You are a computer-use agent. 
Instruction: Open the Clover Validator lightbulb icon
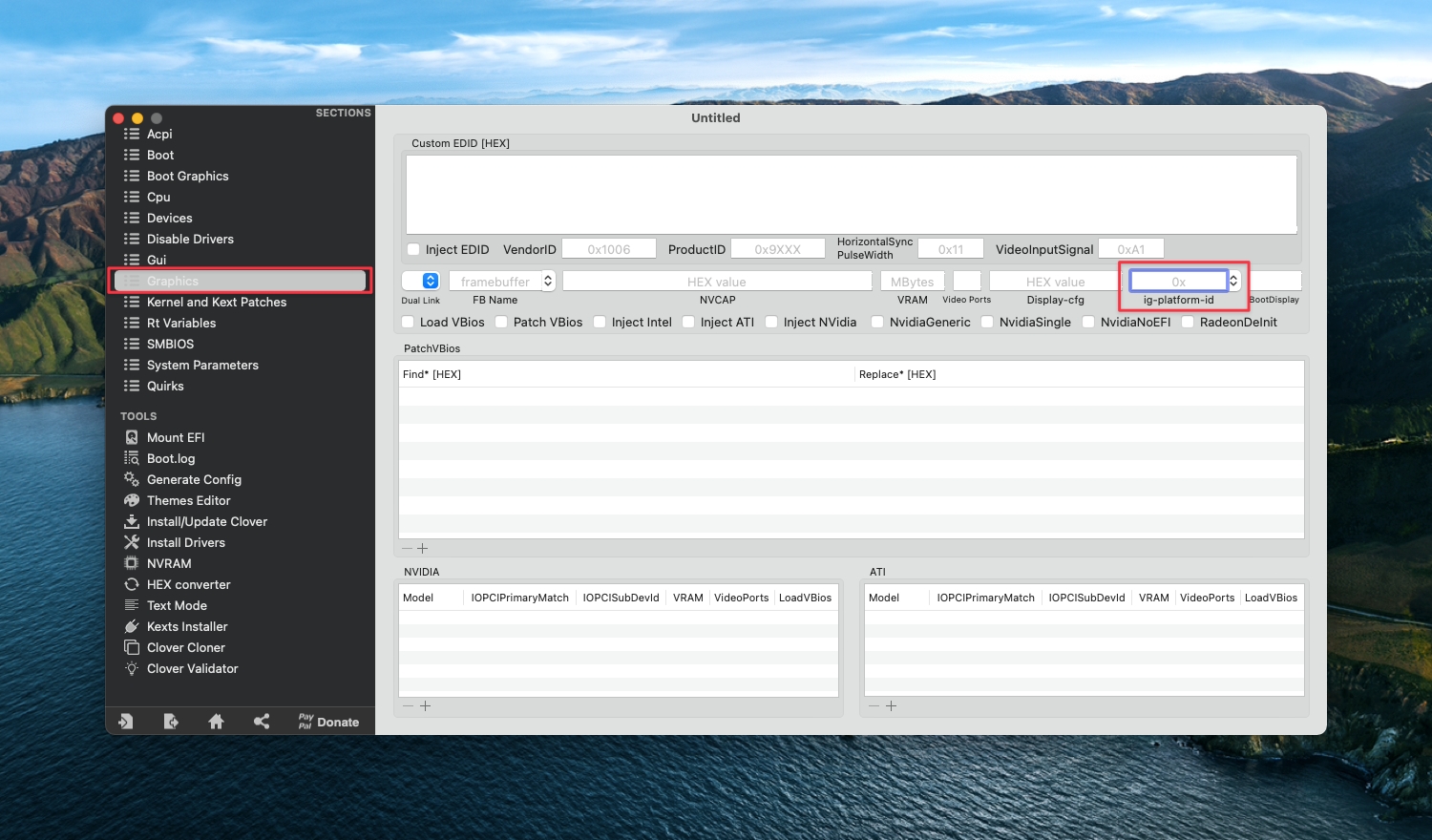[x=132, y=668]
